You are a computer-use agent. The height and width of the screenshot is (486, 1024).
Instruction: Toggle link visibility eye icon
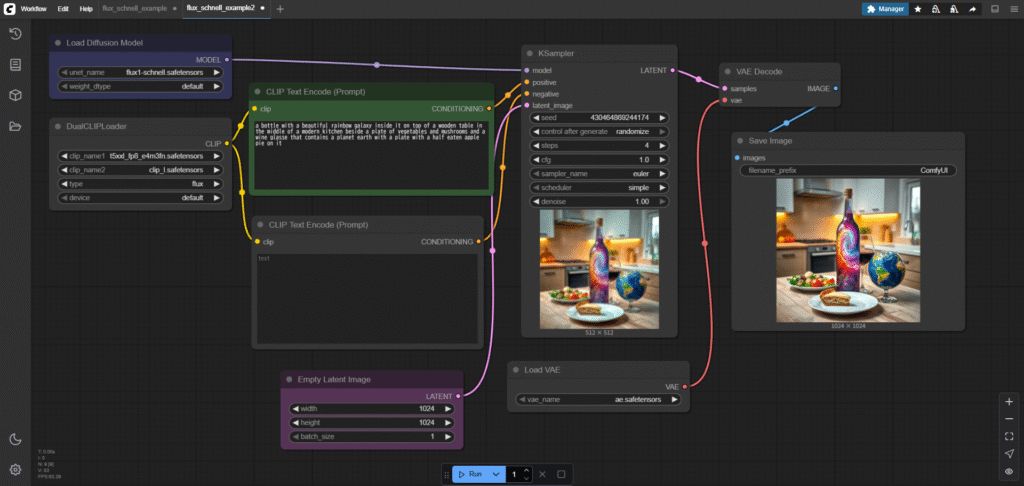tap(1009, 471)
